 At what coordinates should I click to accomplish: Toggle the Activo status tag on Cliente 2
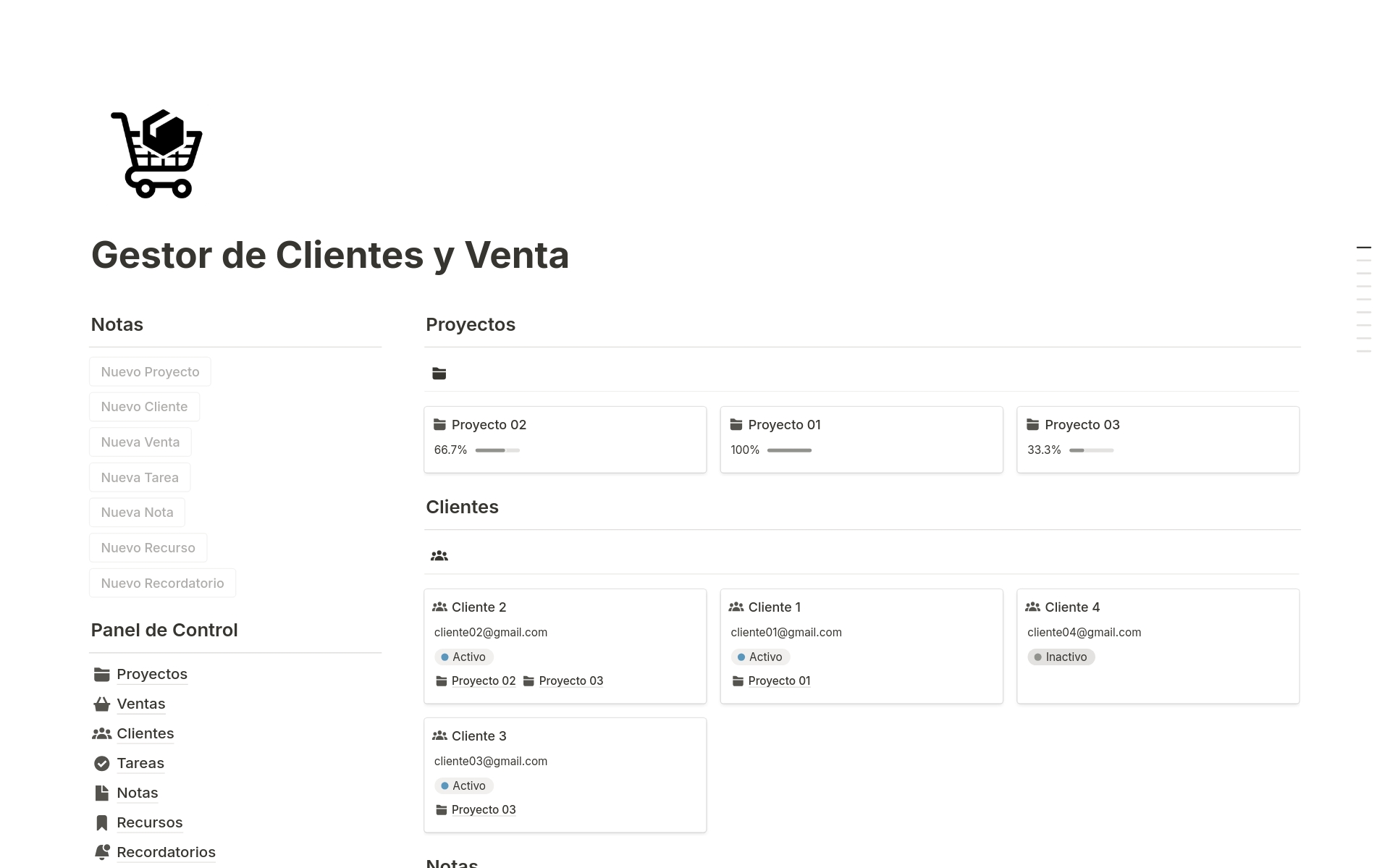click(464, 657)
